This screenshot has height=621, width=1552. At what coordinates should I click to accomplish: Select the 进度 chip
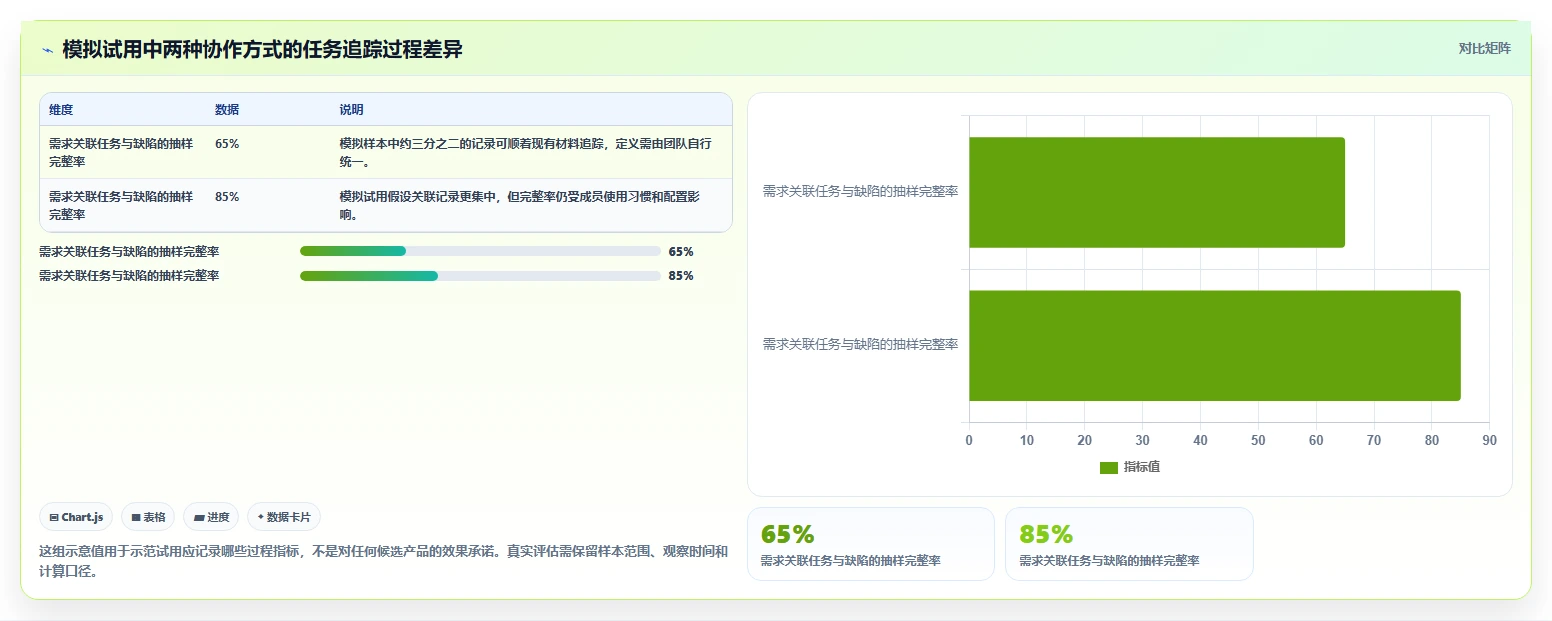click(211, 517)
